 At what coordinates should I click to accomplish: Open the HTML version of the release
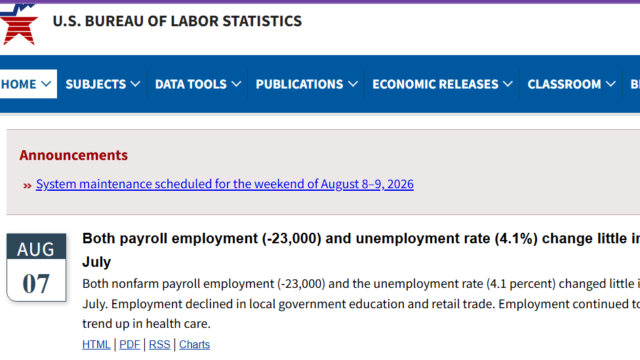(x=96, y=344)
